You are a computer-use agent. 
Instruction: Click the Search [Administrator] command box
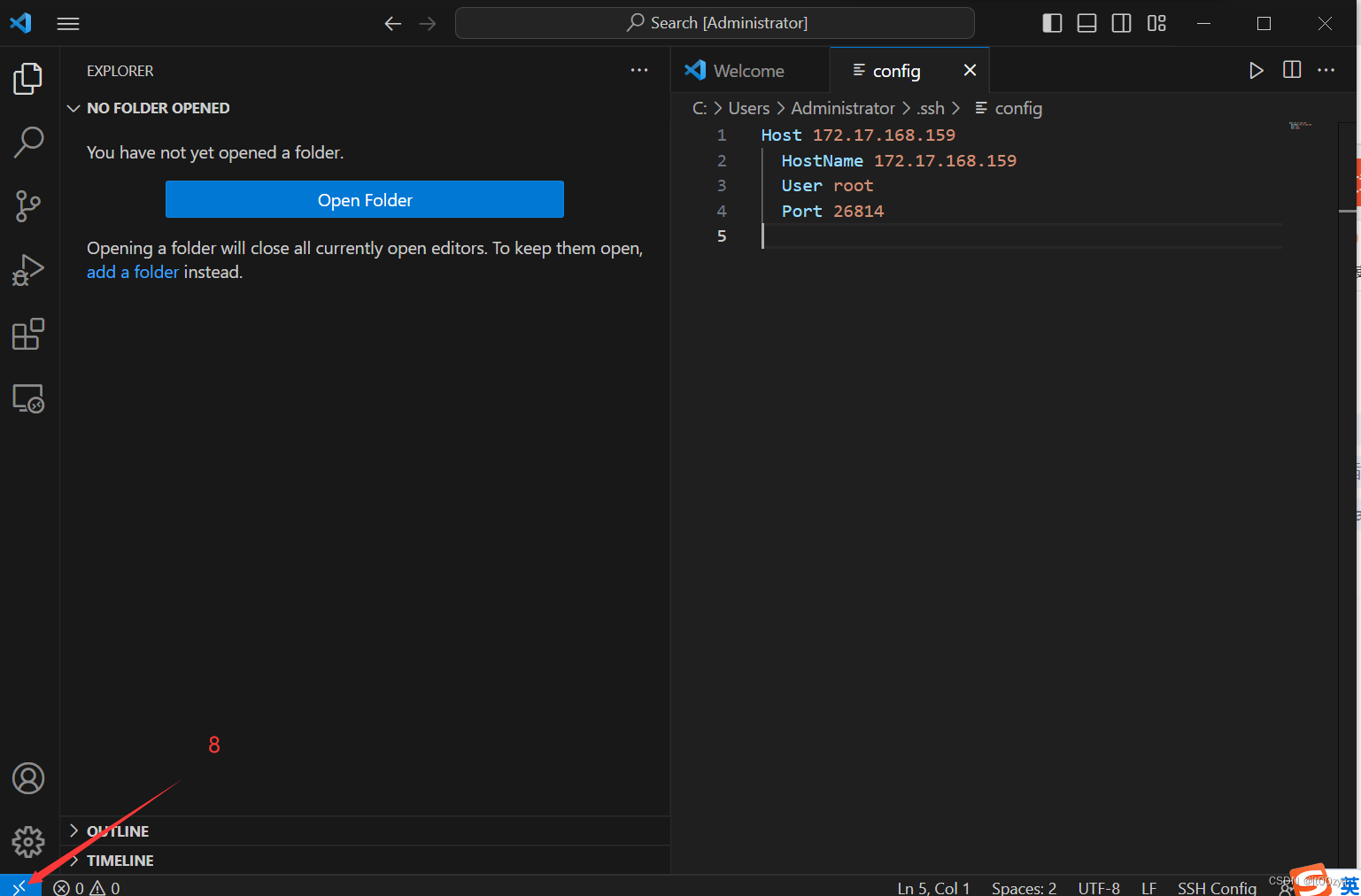click(x=715, y=23)
